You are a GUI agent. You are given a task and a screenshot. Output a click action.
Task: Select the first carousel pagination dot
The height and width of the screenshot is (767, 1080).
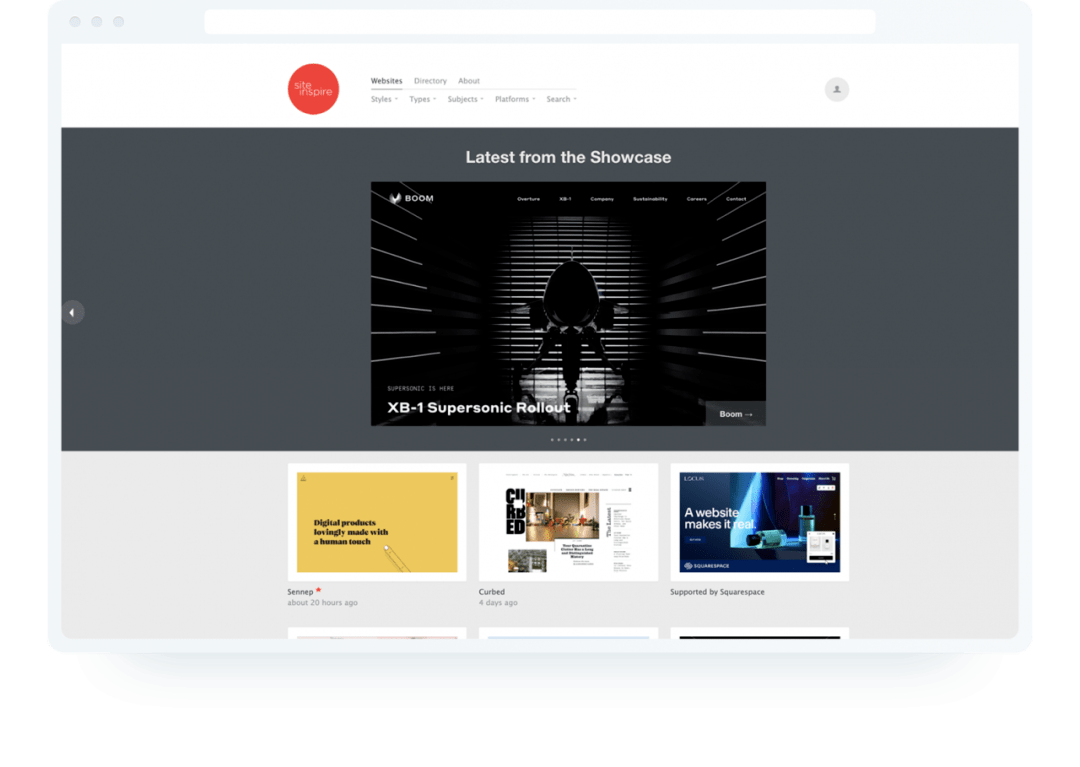(552, 439)
